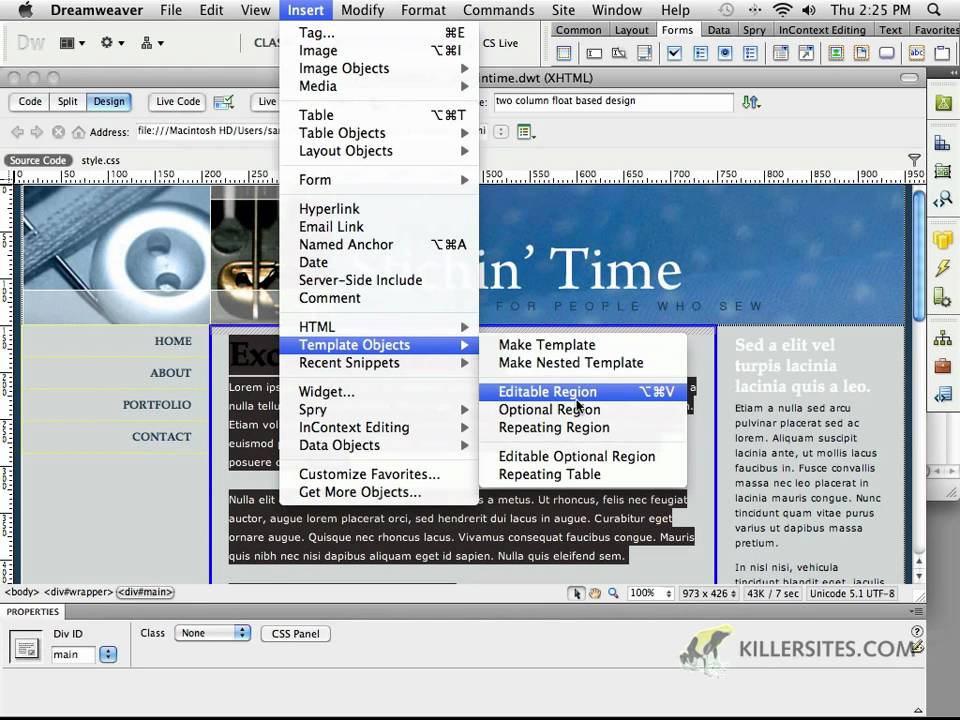Choose Optional Region from submenu

coord(583,410)
